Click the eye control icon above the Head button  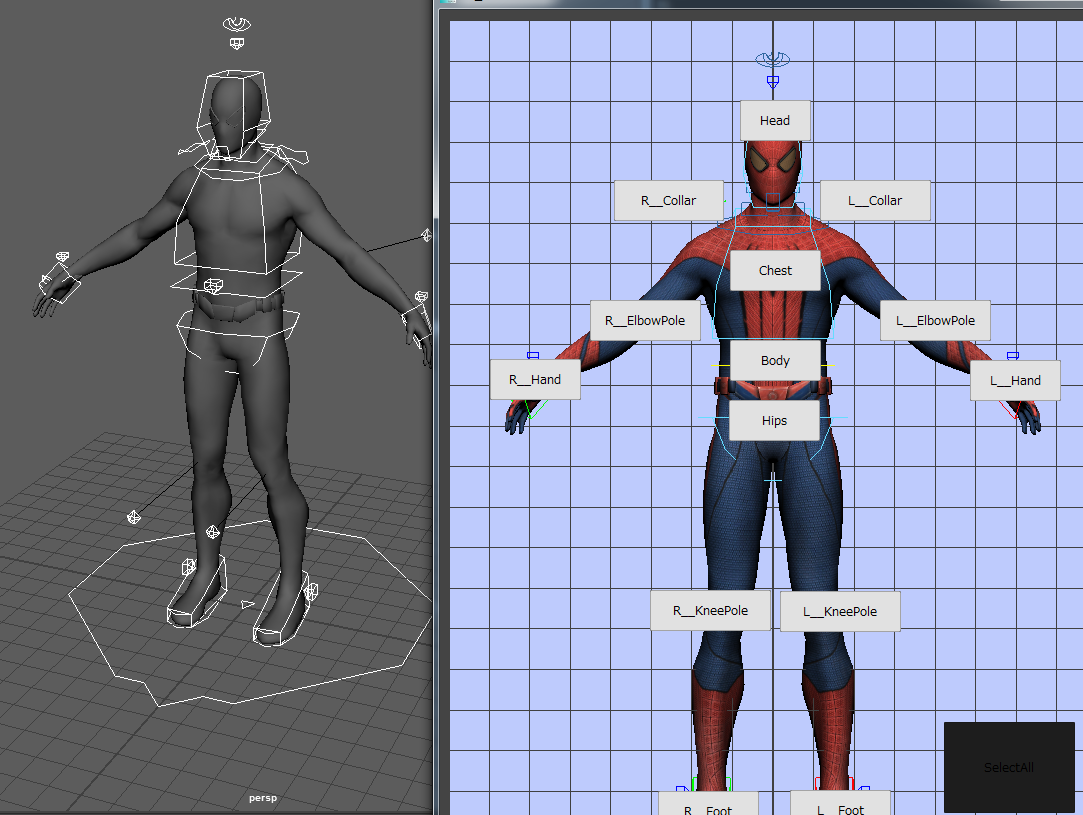773,59
